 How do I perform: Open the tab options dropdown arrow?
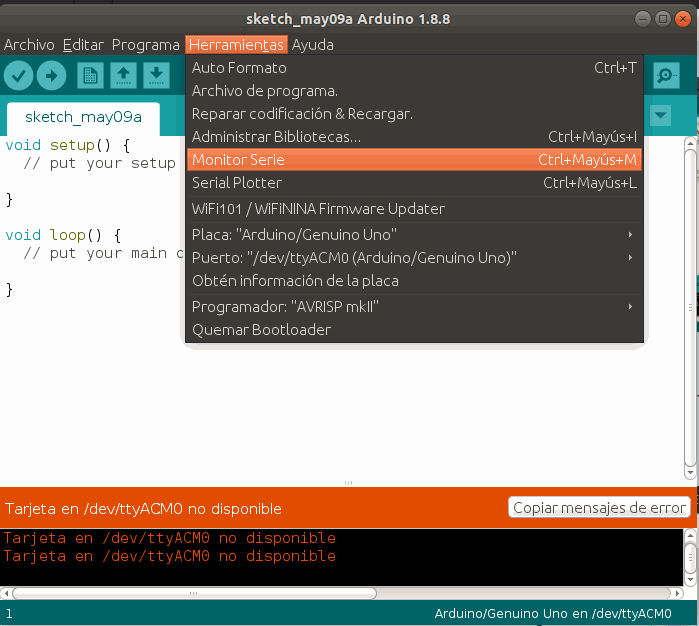[x=660, y=115]
